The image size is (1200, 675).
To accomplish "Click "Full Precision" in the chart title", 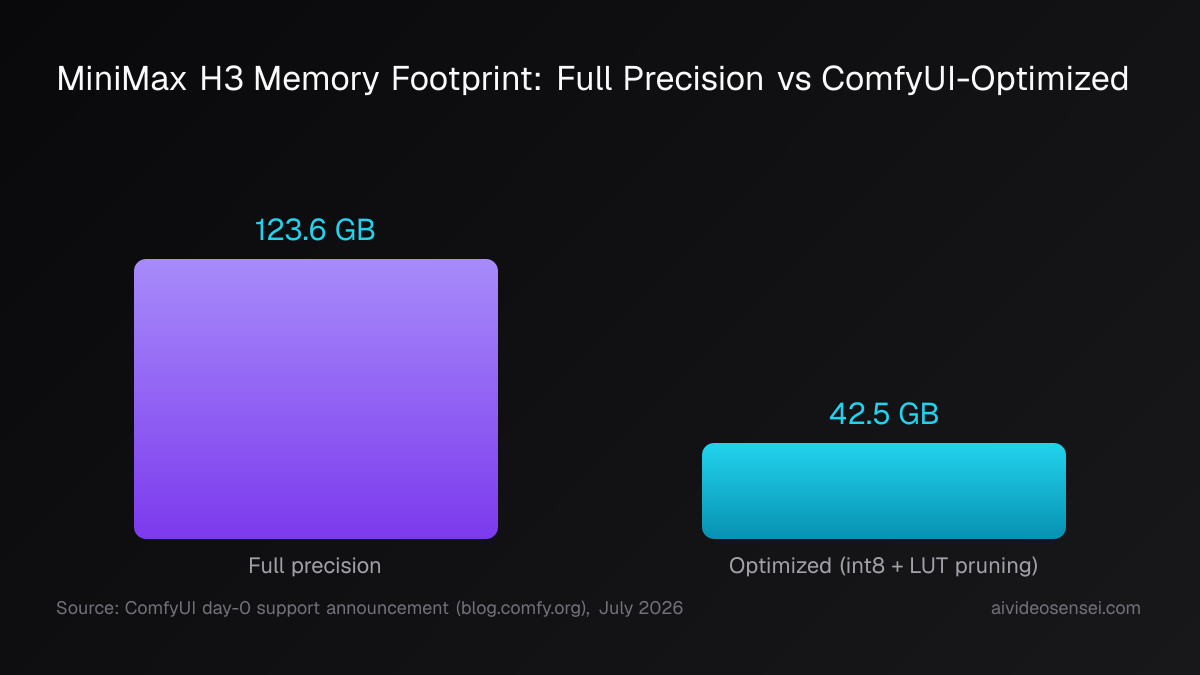I will 660,79.
